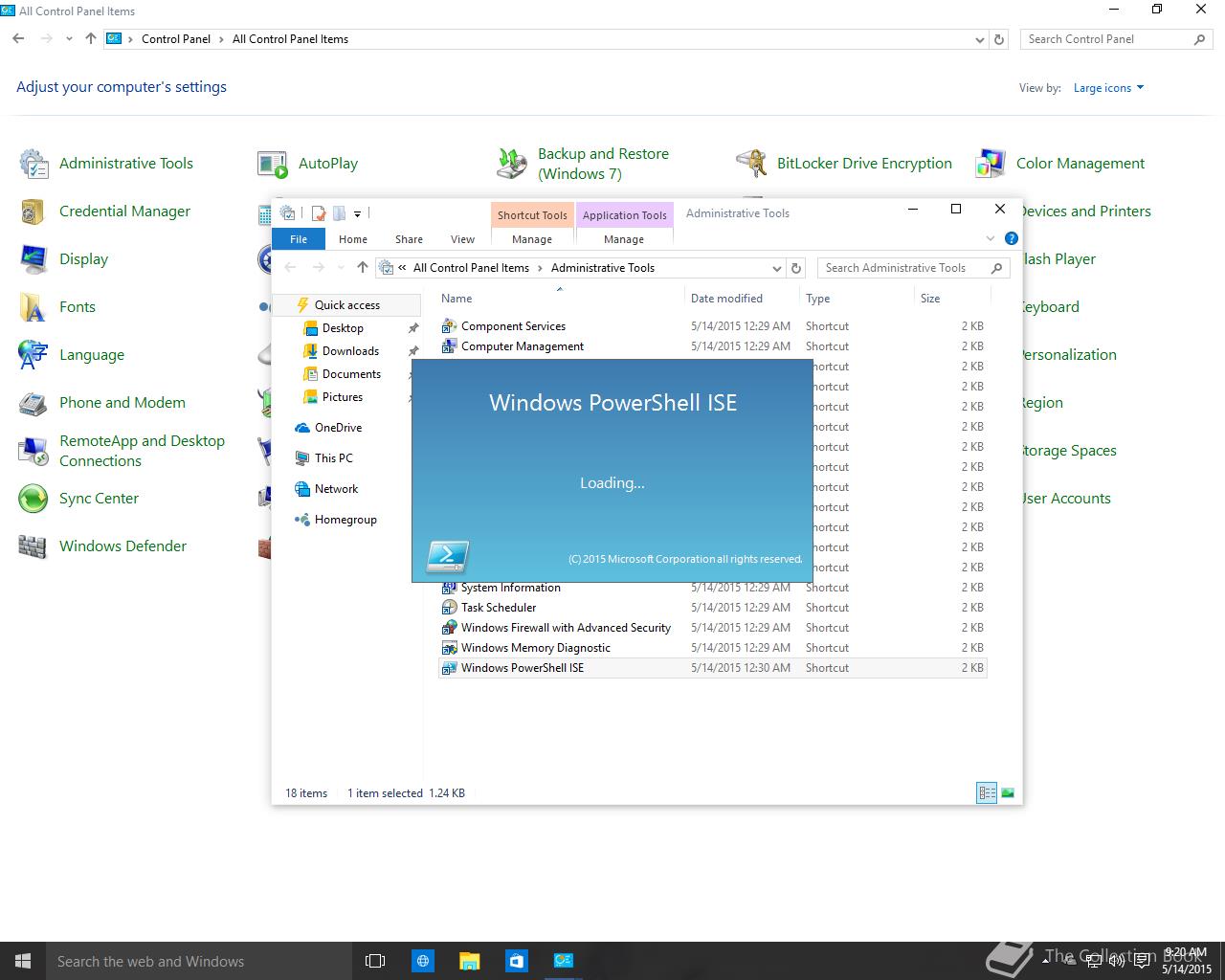Viewport: 1225px width, 980px height.
Task: Open the Fonts icon
Action: 33,307
